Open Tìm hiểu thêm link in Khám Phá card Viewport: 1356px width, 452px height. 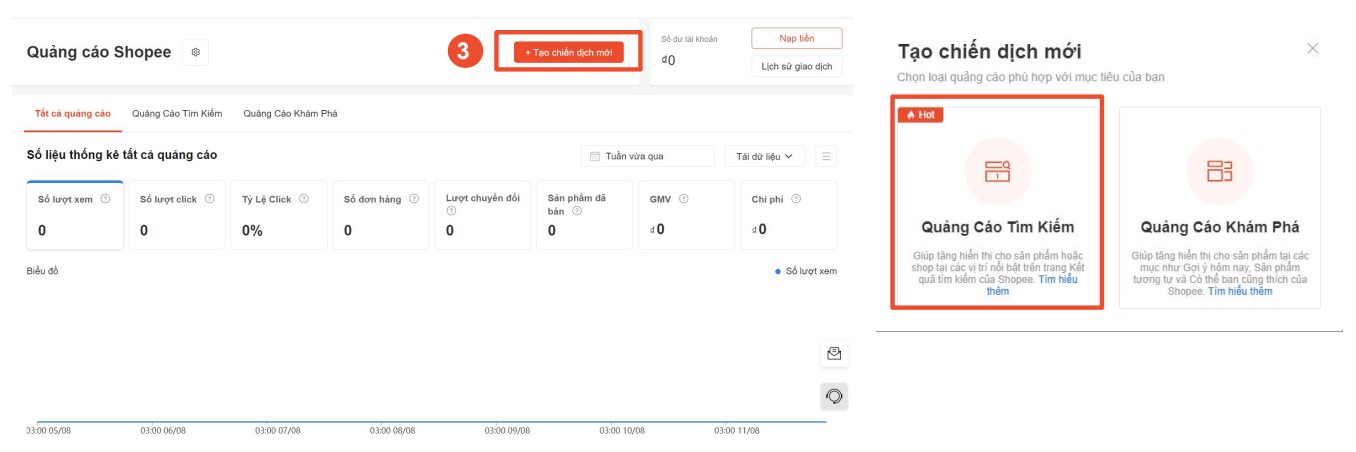[1240, 291]
